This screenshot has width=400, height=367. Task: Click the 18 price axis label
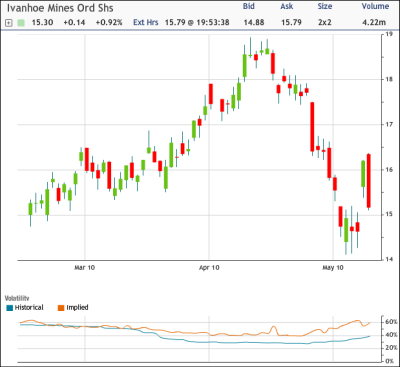click(x=388, y=79)
